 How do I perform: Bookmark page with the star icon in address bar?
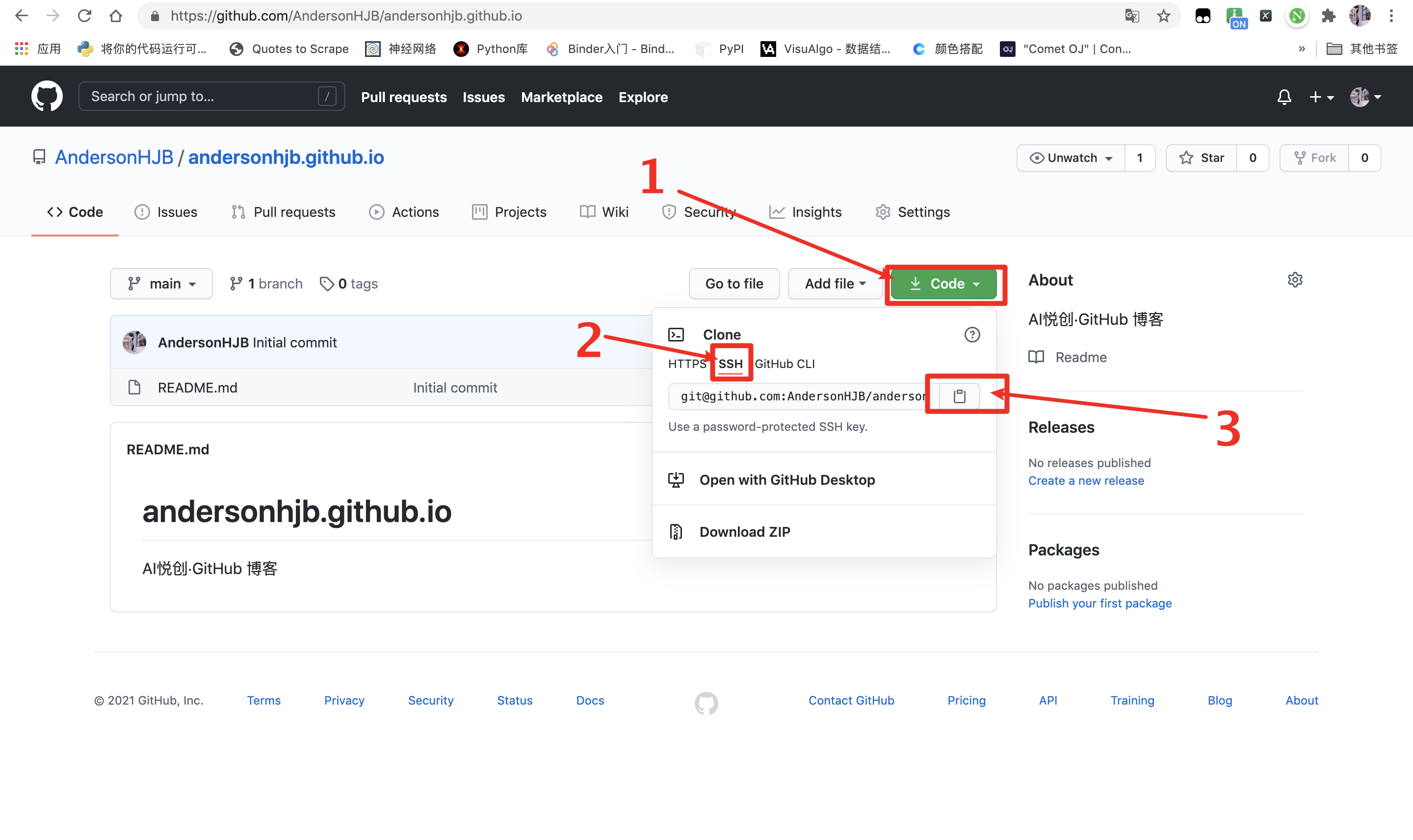tap(1163, 16)
